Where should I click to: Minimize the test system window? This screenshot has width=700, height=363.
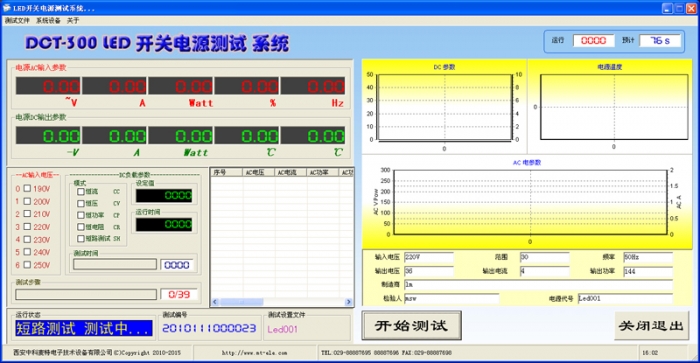[x=667, y=8]
